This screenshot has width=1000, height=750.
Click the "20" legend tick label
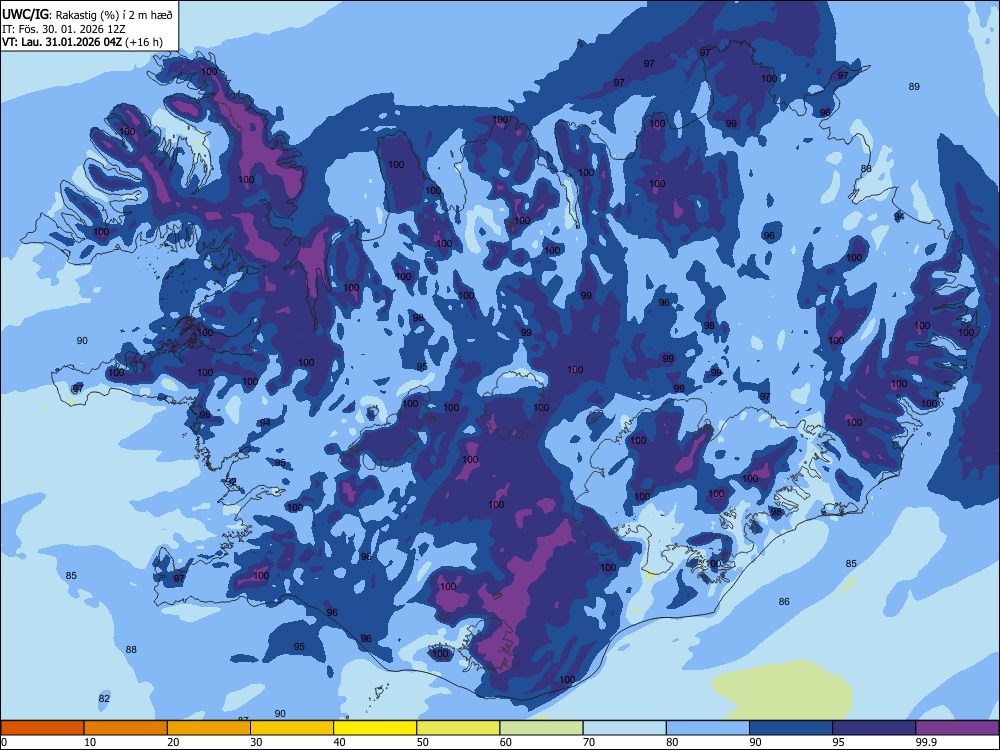click(x=173, y=742)
